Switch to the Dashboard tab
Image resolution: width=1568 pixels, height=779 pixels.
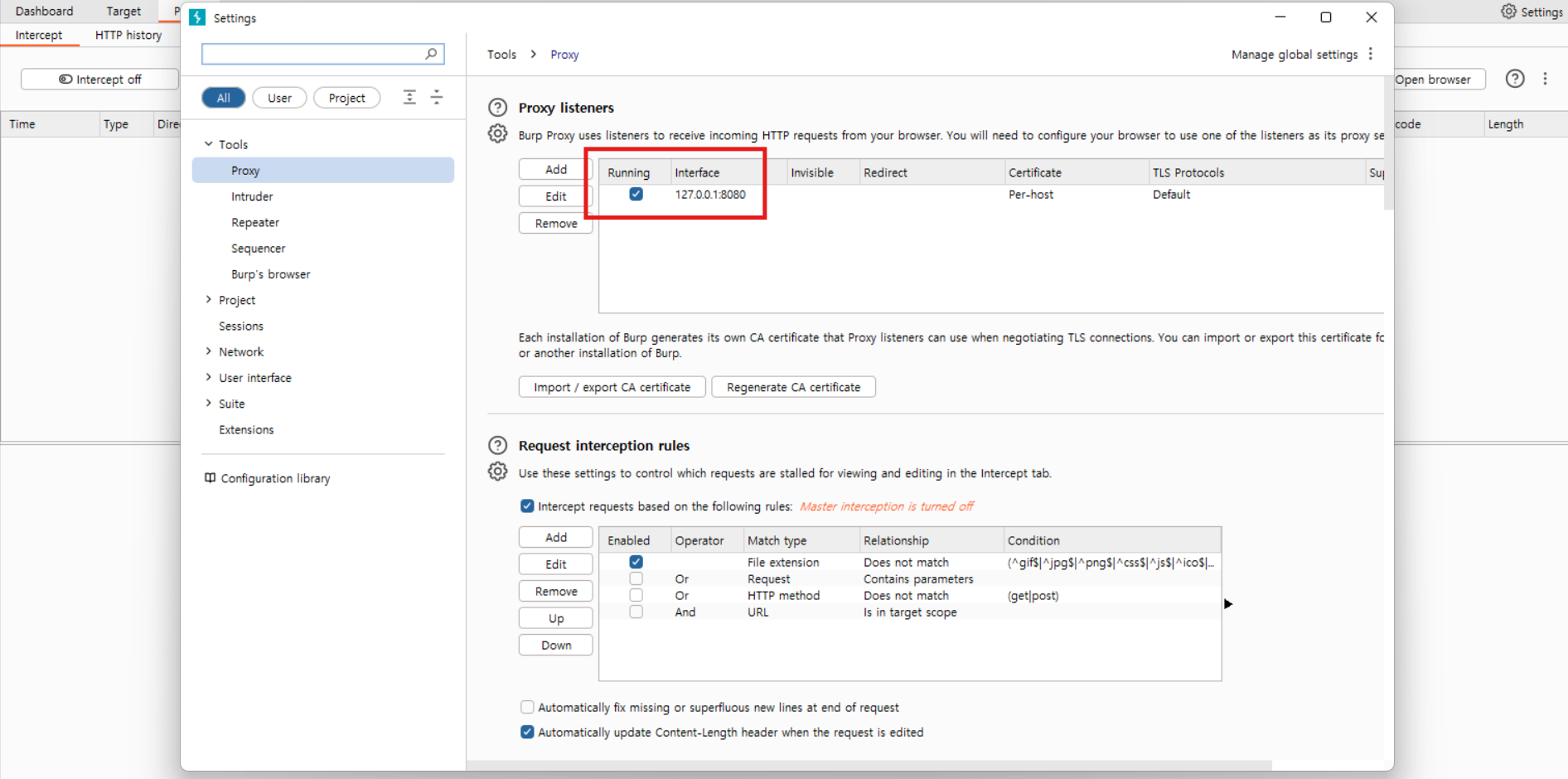tap(45, 11)
